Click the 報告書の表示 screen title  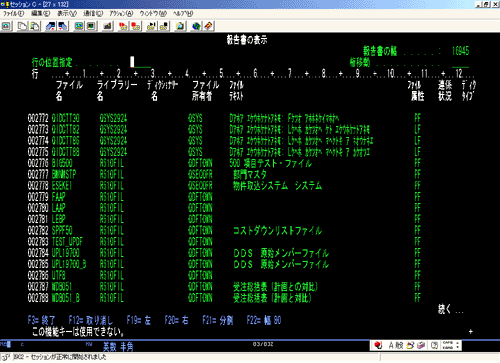point(247,40)
